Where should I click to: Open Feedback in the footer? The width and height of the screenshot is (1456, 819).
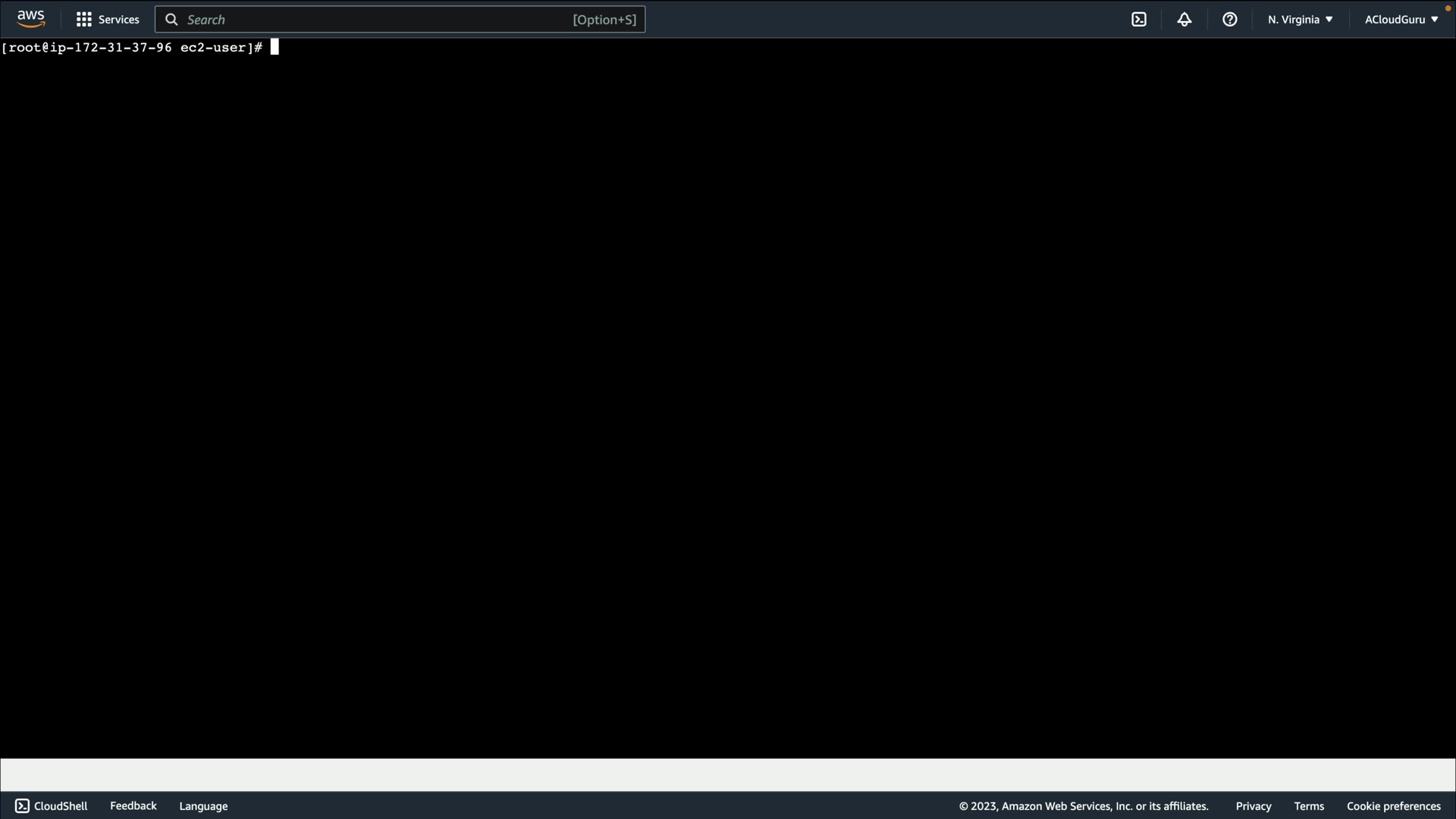(x=133, y=806)
